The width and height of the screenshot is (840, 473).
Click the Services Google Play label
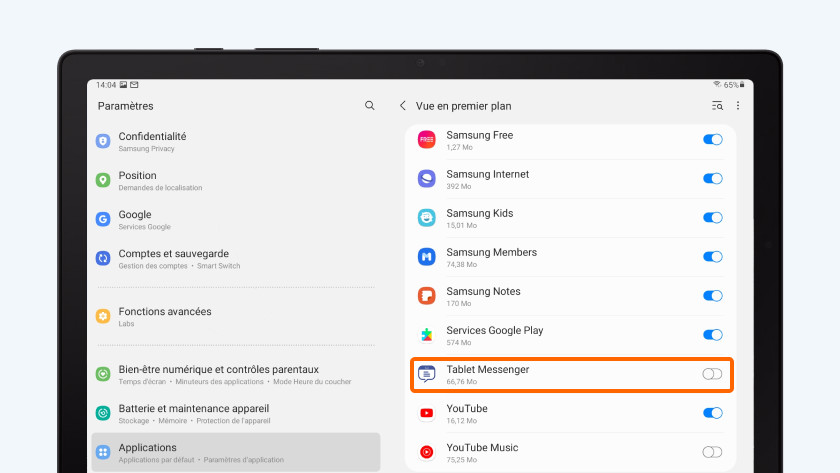[494, 331]
